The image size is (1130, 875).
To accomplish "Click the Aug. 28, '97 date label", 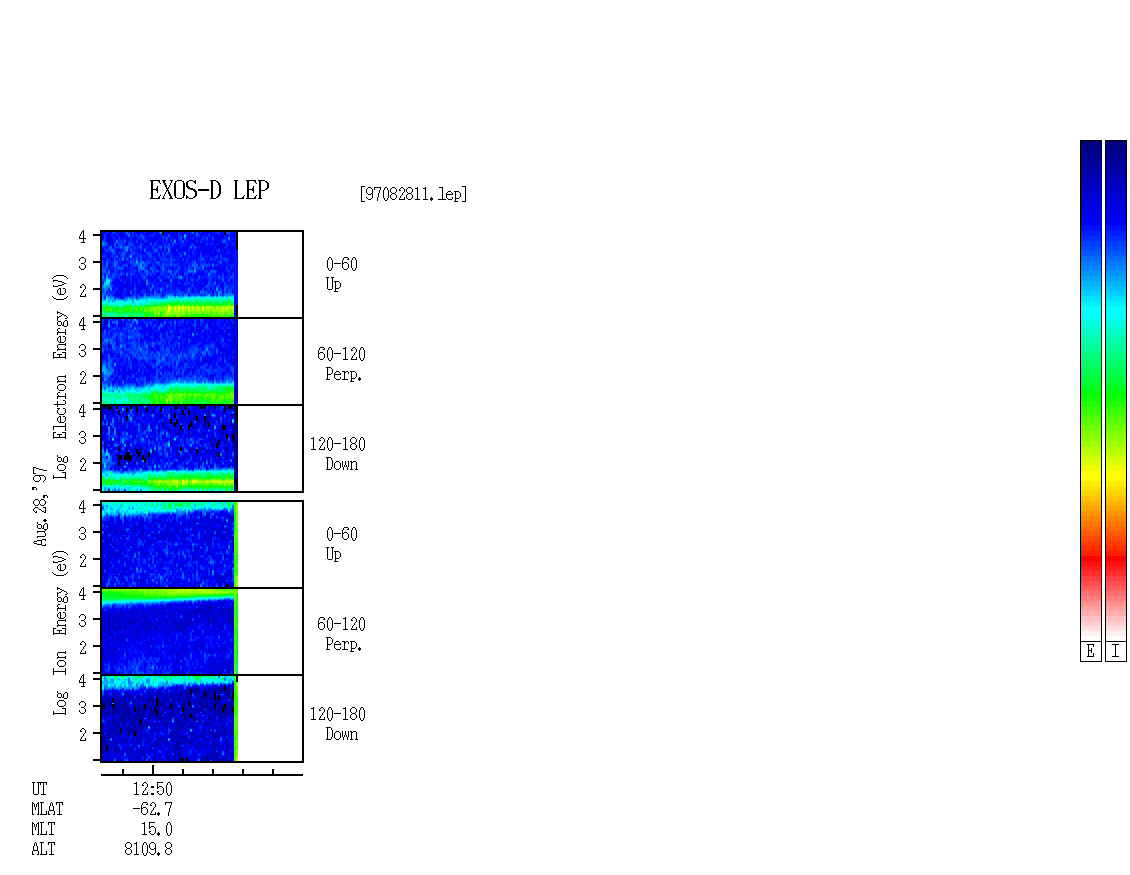I will pyautogui.click(x=40, y=506).
